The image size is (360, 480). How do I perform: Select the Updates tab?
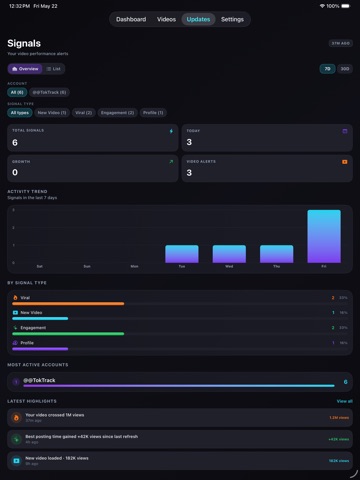[x=198, y=19]
